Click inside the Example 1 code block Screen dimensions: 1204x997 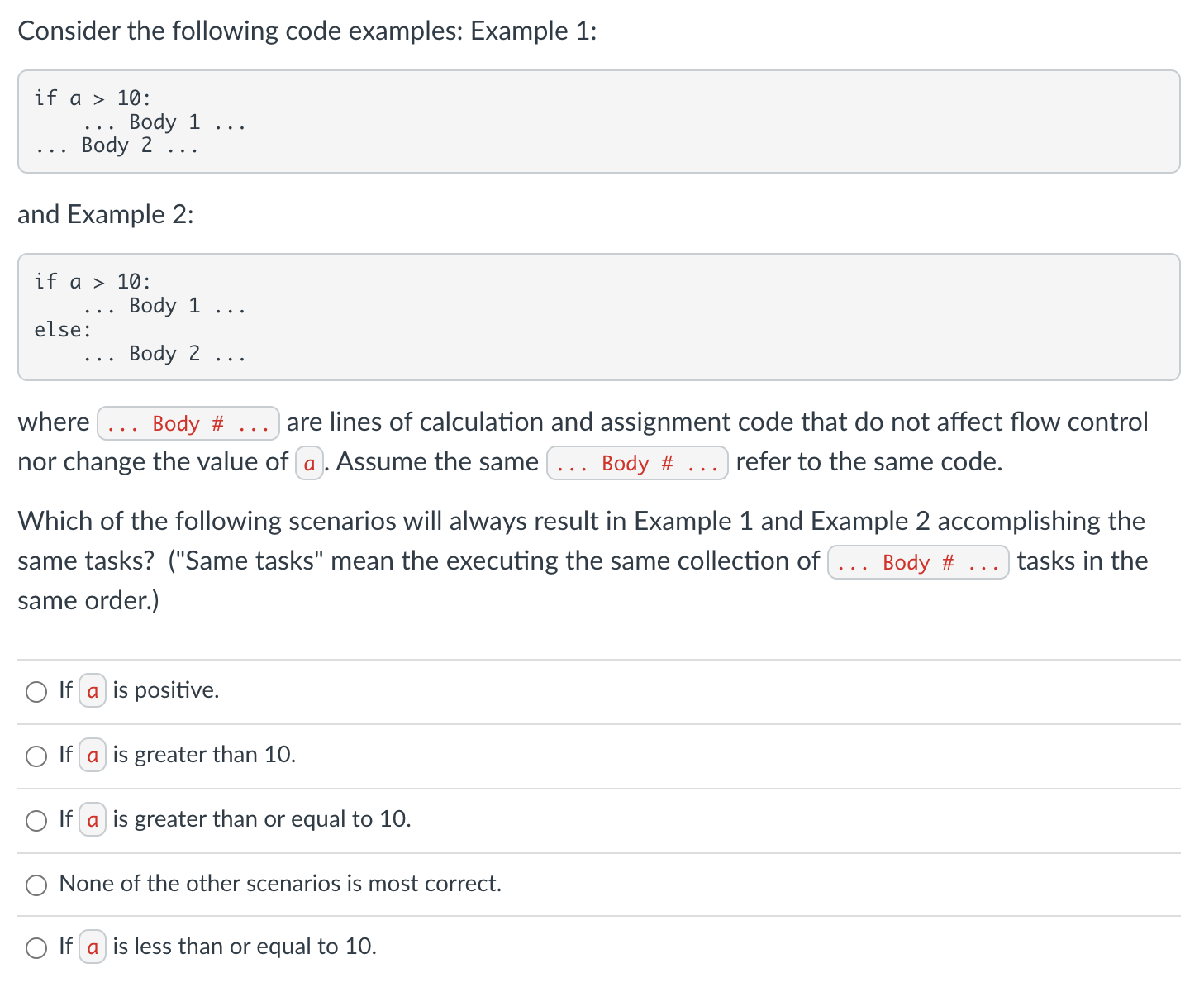click(599, 122)
